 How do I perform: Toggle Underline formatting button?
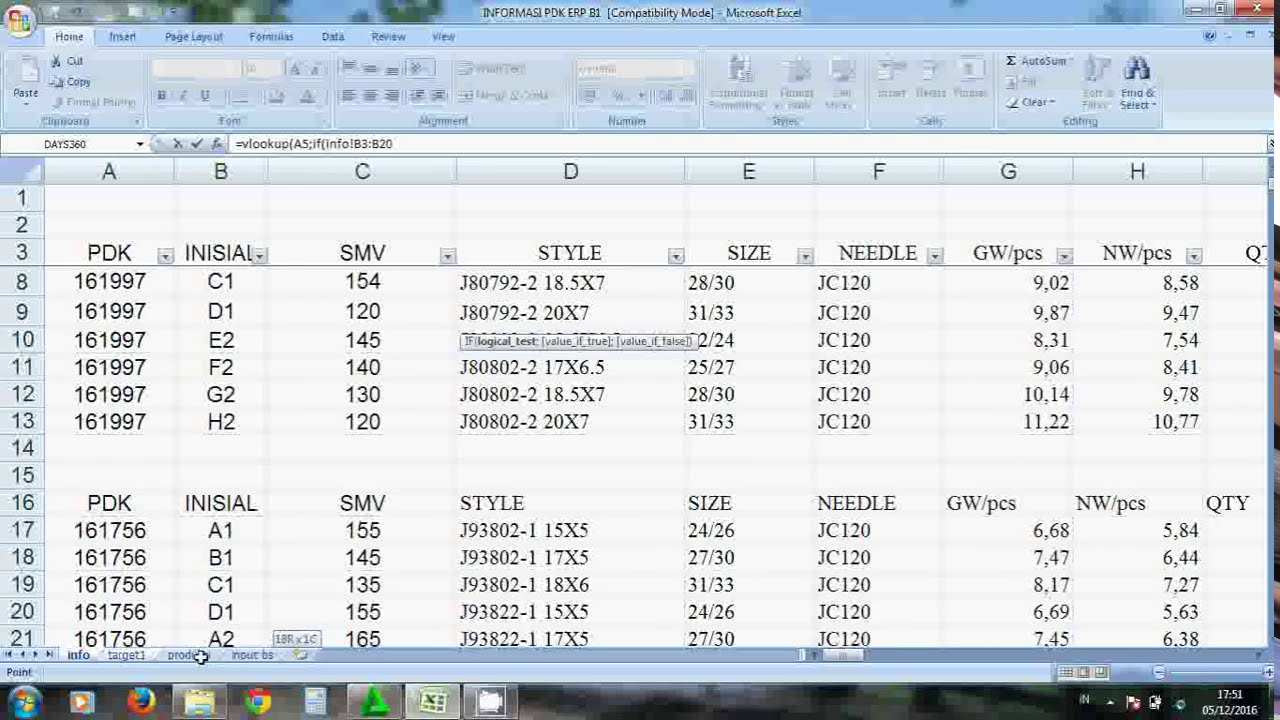(x=205, y=96)
